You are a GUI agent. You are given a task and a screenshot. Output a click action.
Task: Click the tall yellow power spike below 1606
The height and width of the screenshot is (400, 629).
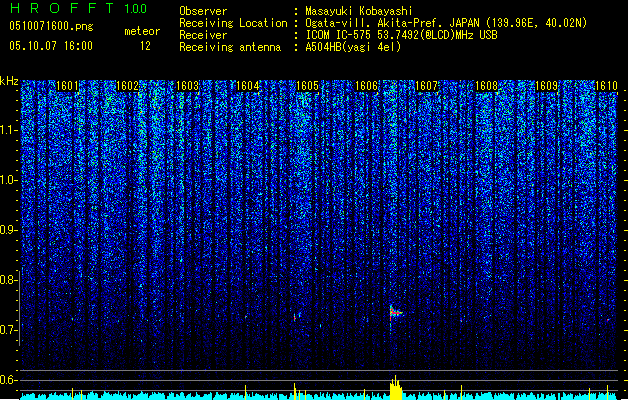tap(396, 388)
